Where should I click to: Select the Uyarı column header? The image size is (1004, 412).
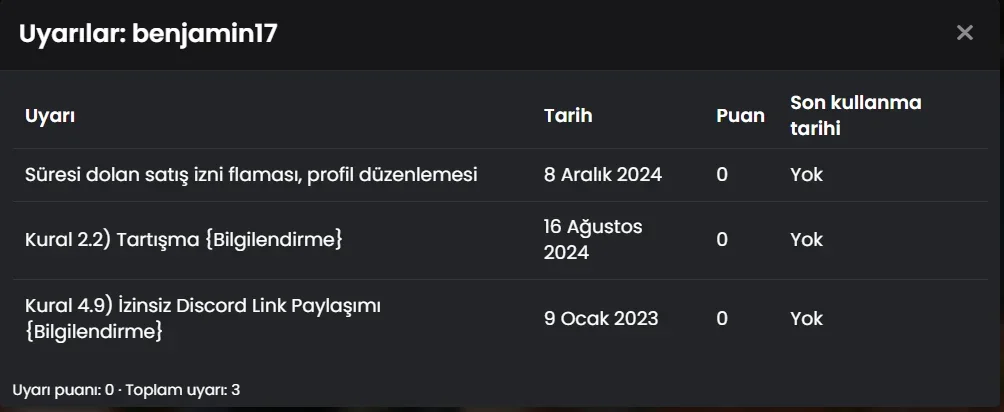50,116
